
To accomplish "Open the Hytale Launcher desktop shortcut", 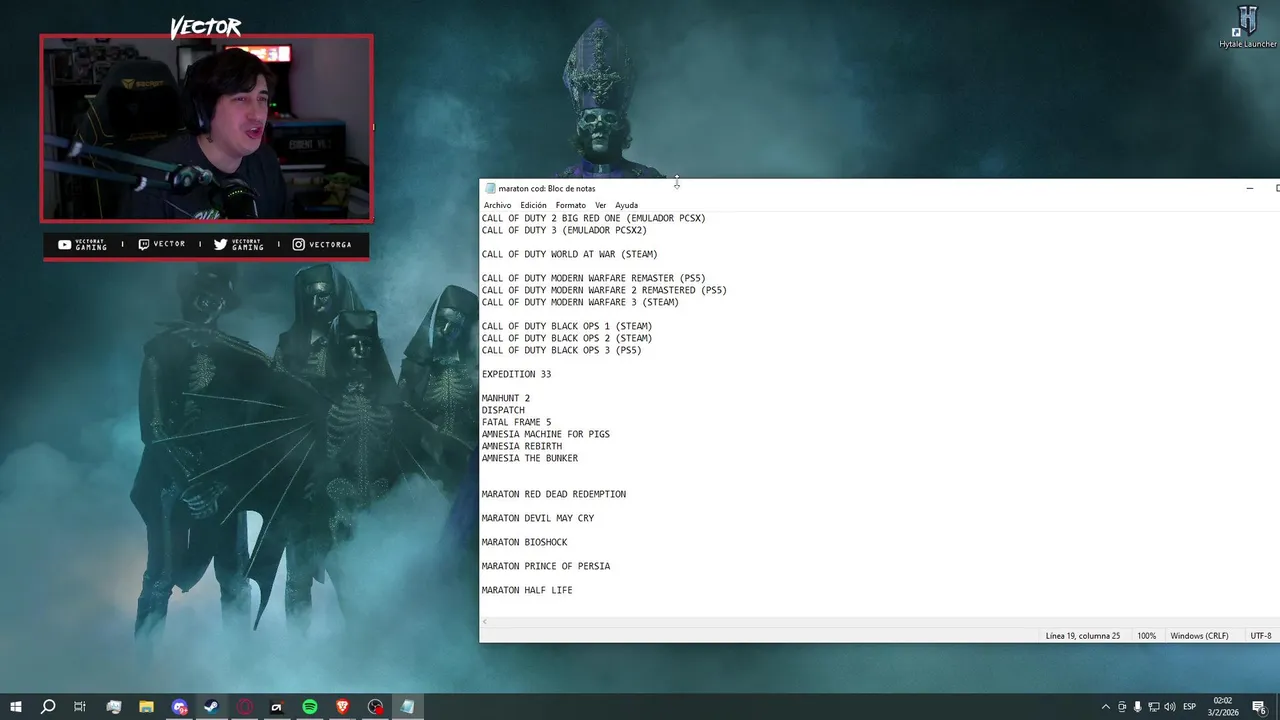I will (1247, 27).
